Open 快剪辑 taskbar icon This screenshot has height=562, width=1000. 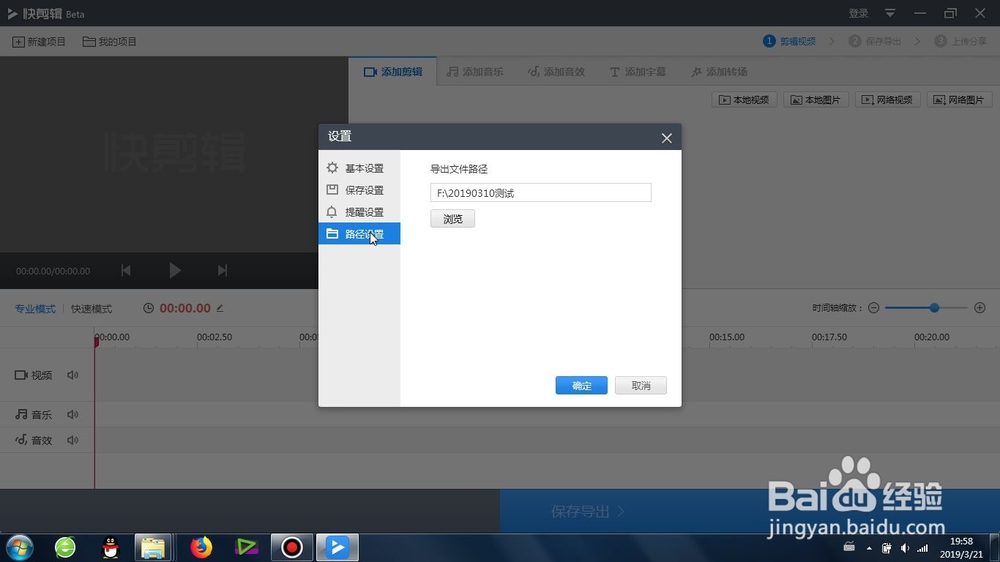click(x=337, y=547)
